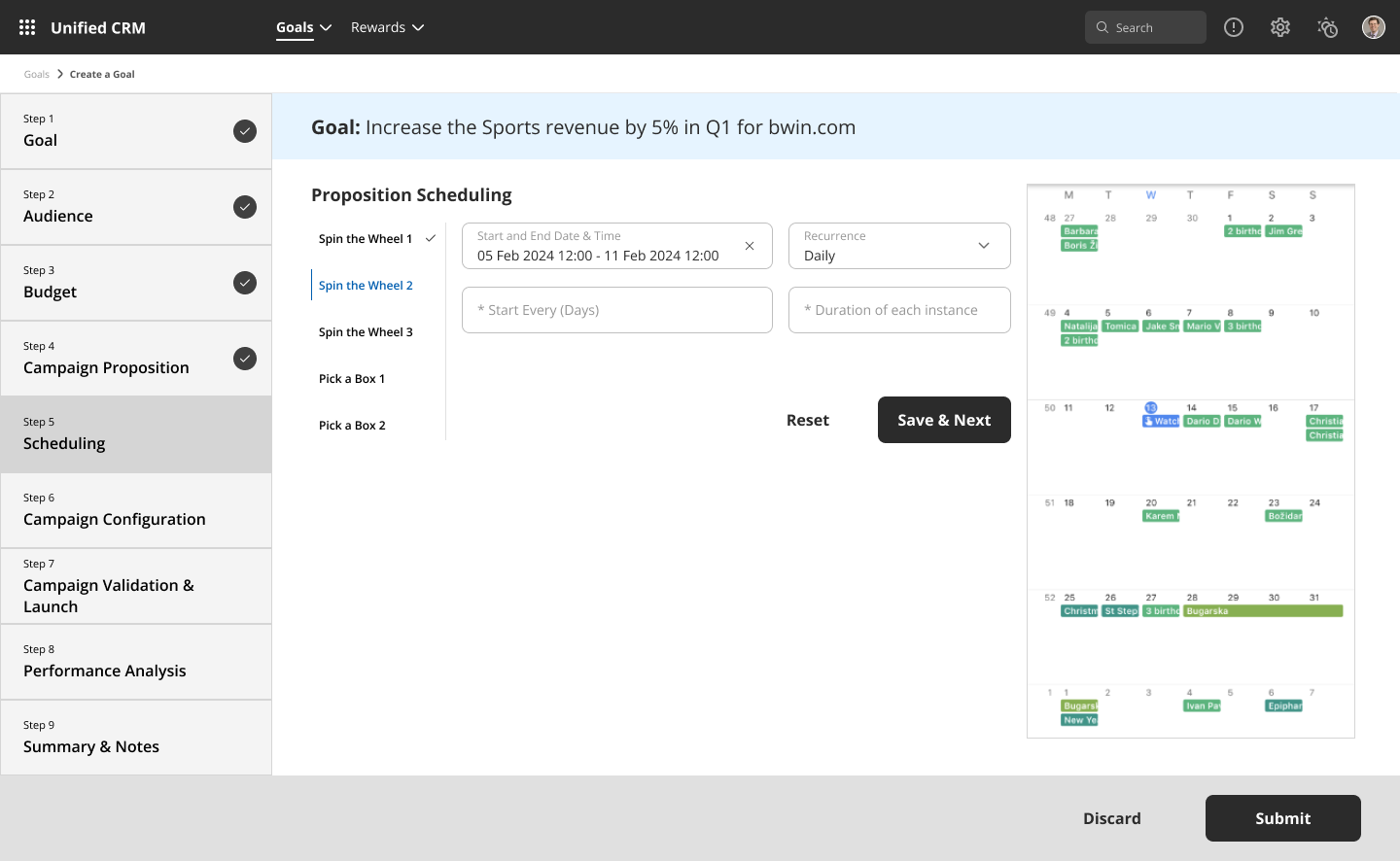Click the Campaign Proposition completed checkmark
This screenshot has width=1400, height=861.
pos(245,359)
